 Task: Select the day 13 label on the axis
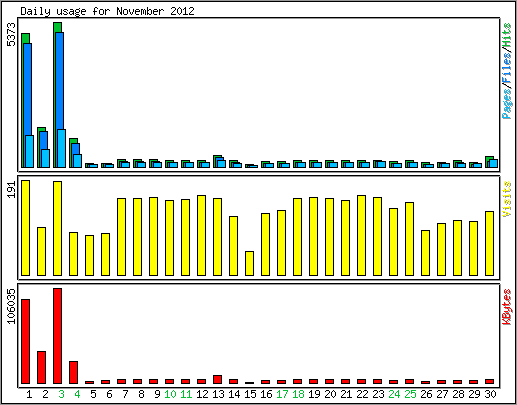218,394
